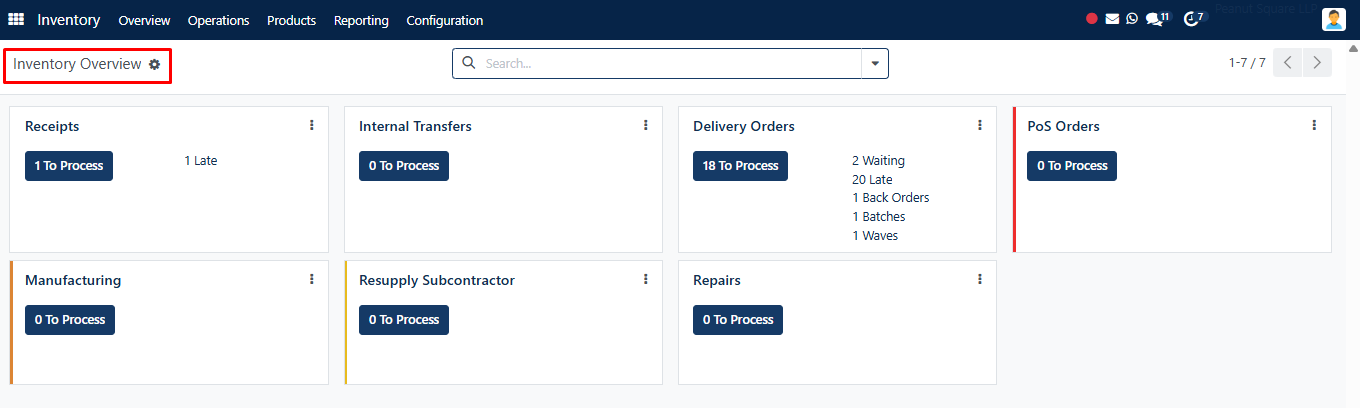Open the Resupply Subcontractor card three-dot menu

646,279
